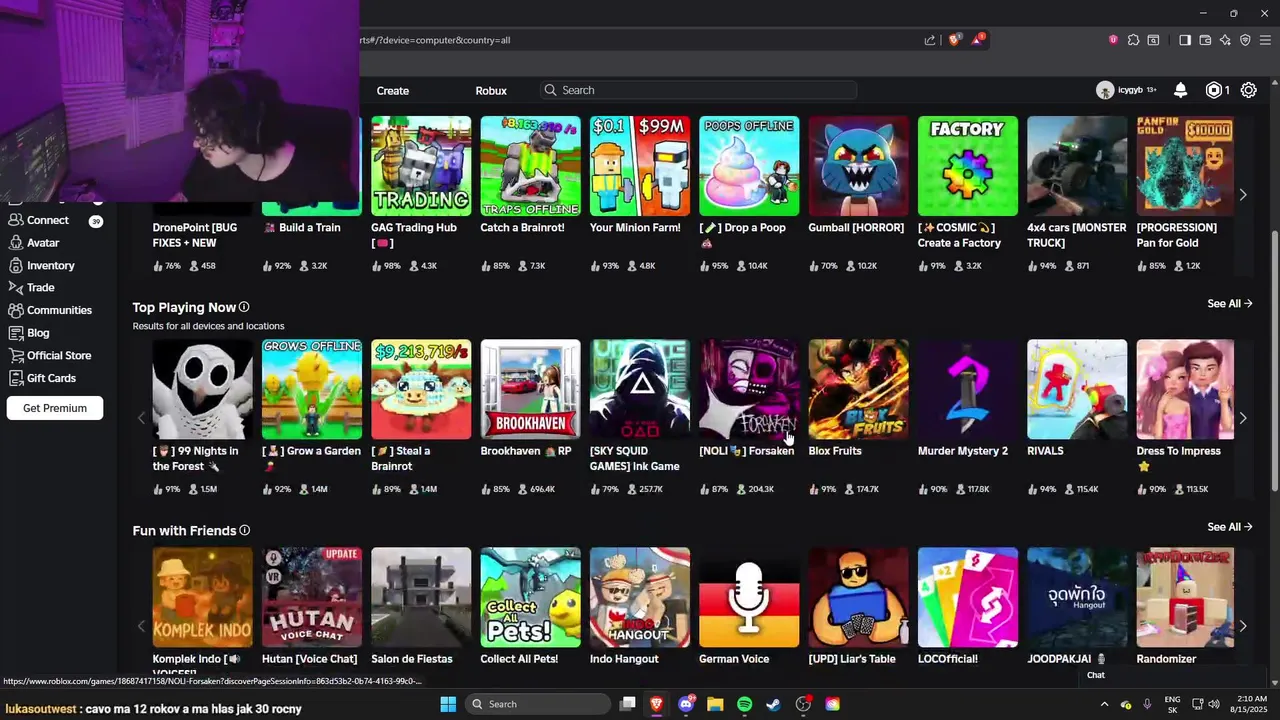This screenshot has width=1280, height=720.
Task: Open the browser hamburger menu
Action: (1265, 40)
